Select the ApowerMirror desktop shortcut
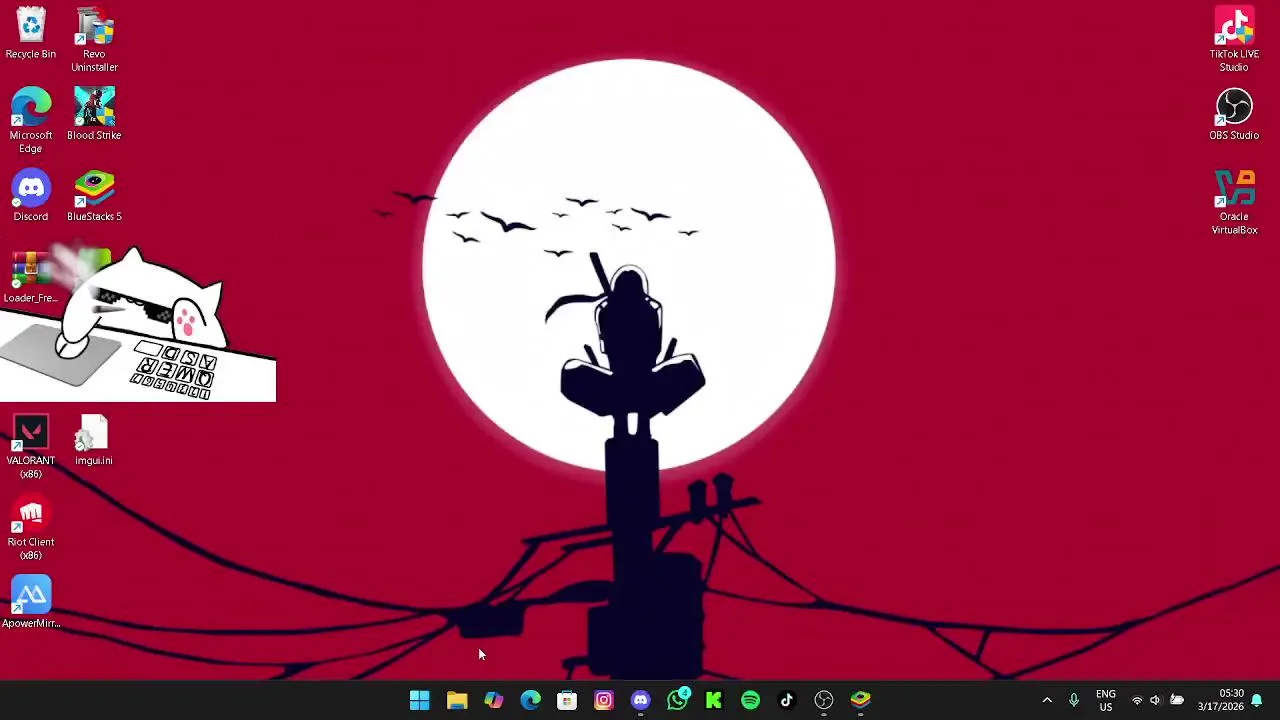This screenshot has height=720, width=1280. (31, 603)
